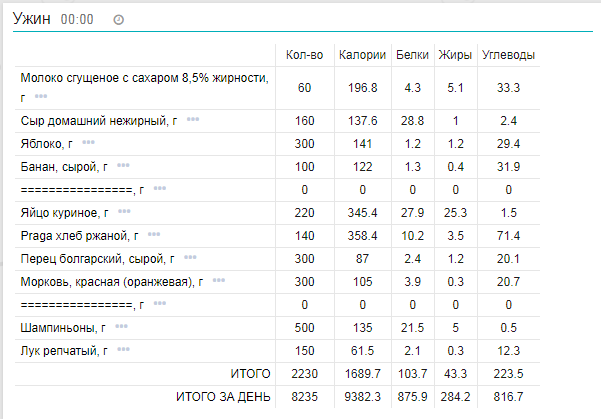Open options dots for Шампиньоны row
The image size is (601, 419).
(x=121, y=327)
